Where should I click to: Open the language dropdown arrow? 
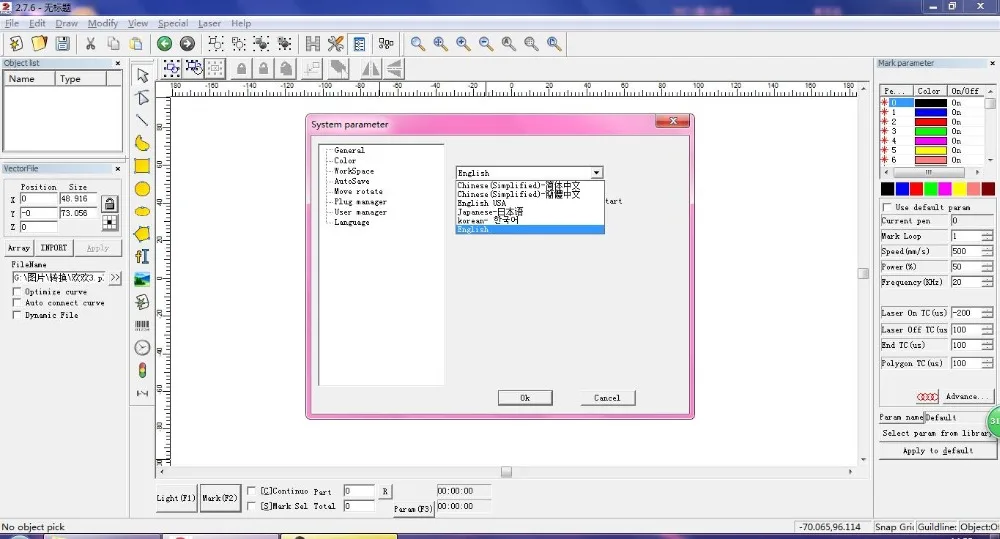click(x=596, y=173)
